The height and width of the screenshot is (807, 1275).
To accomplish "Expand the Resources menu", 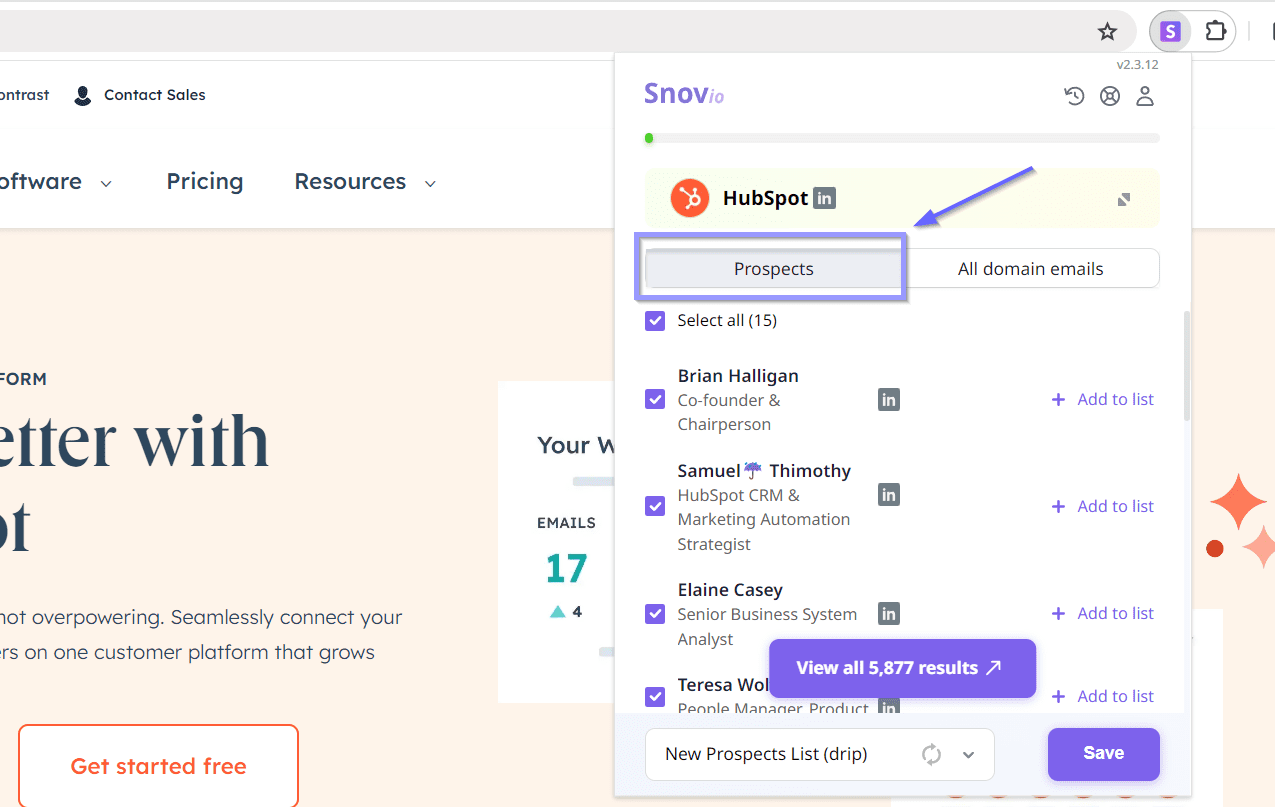I will (365, 182).
